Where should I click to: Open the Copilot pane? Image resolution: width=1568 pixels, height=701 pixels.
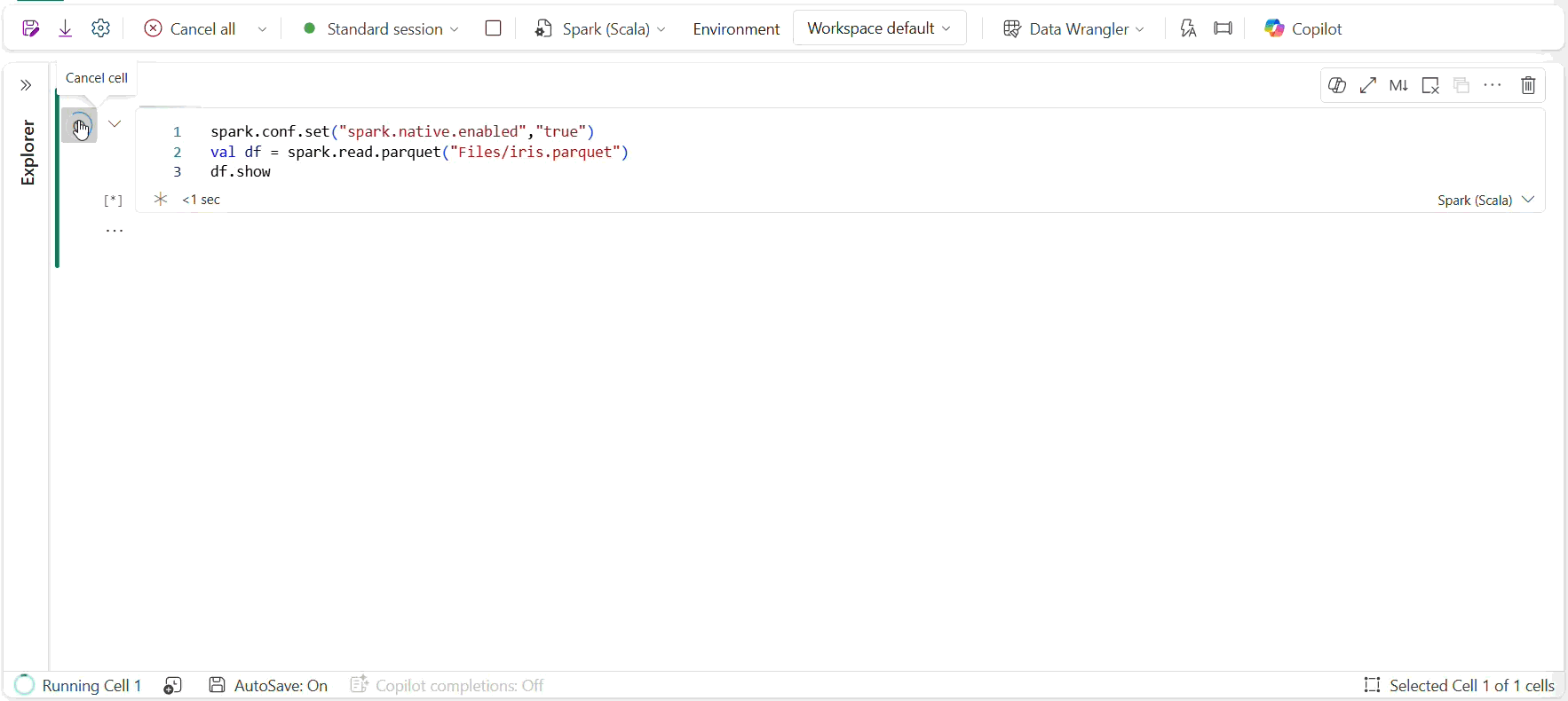pos(1303,28)
